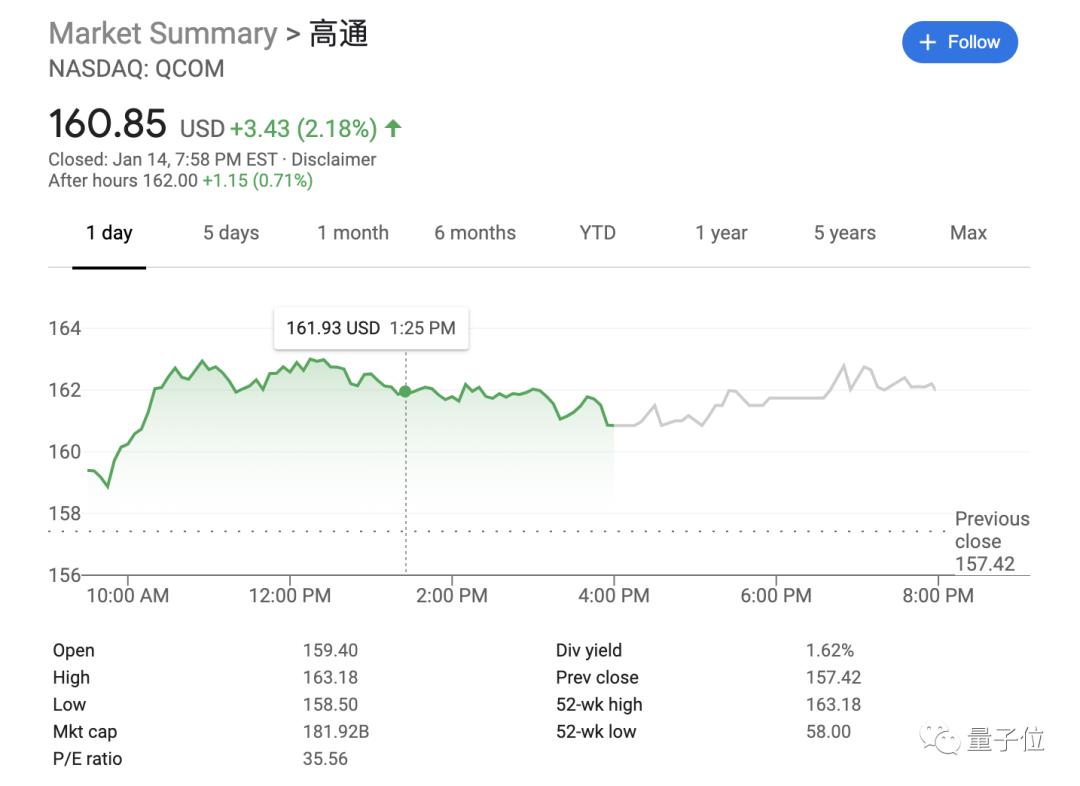Click the Mkt cap value 181.92B

tap(336, 732)
